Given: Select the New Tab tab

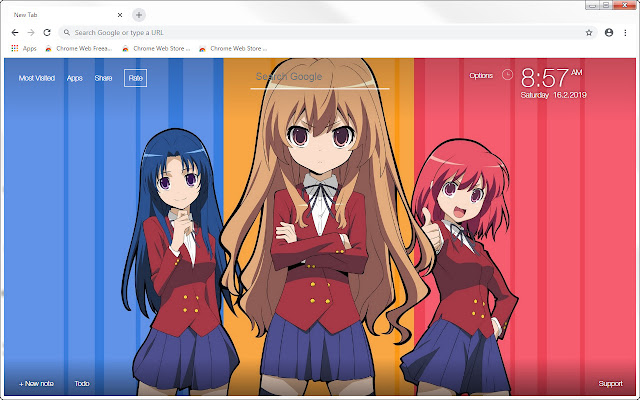Looking at the screenshot, I should pyautogui.click(x=65, y=15).
